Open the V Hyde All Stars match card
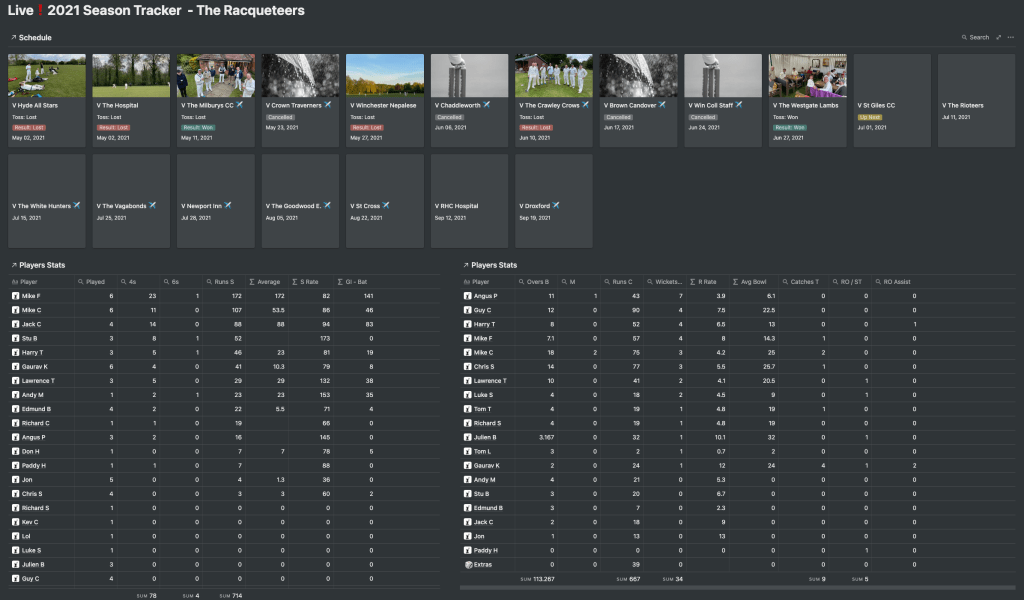The width and height of the screenshot is (1024, 600). click(x=47, y=101)
